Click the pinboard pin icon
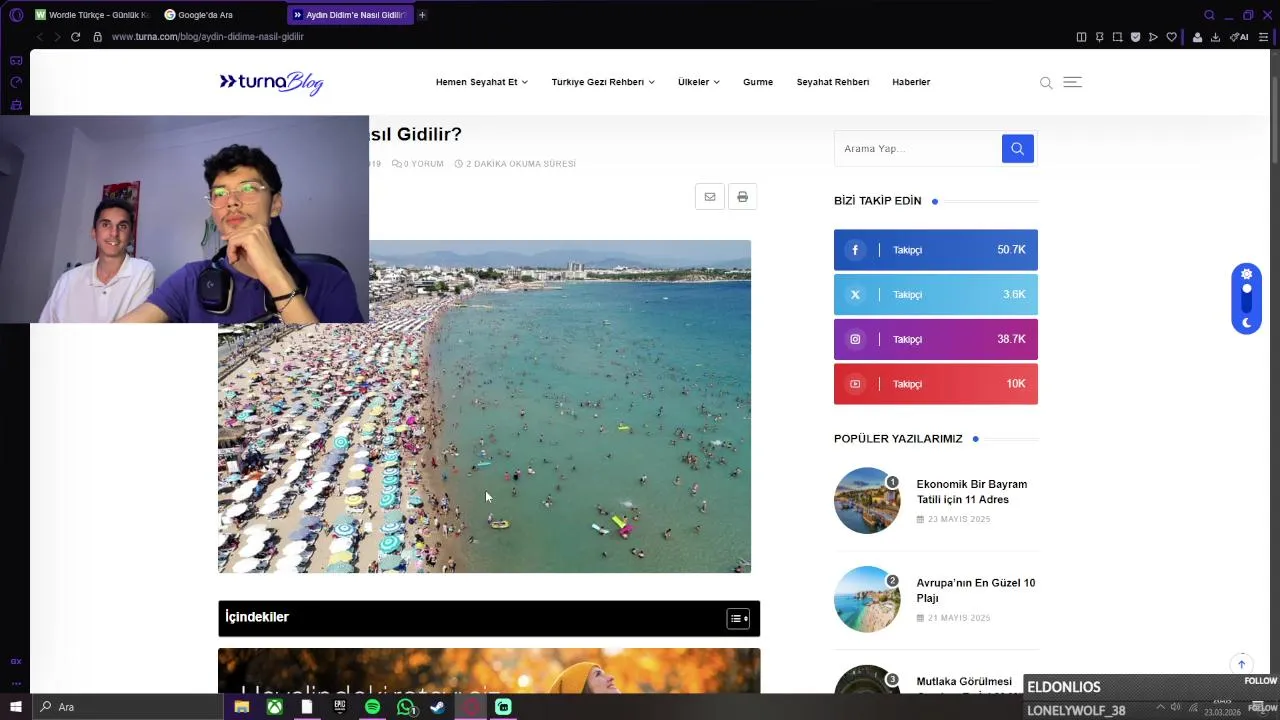The image size is (1280, 720). tap(1099, 37)
